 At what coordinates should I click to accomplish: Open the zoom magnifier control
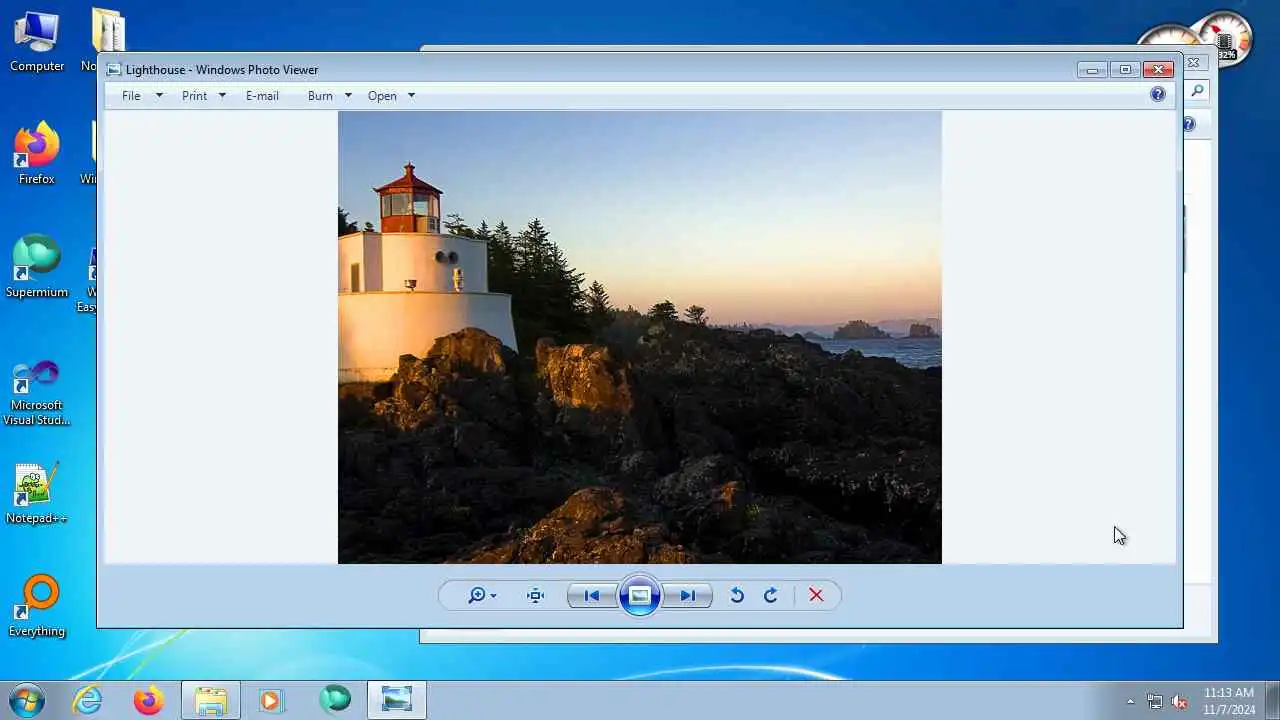tap(482, 595)
